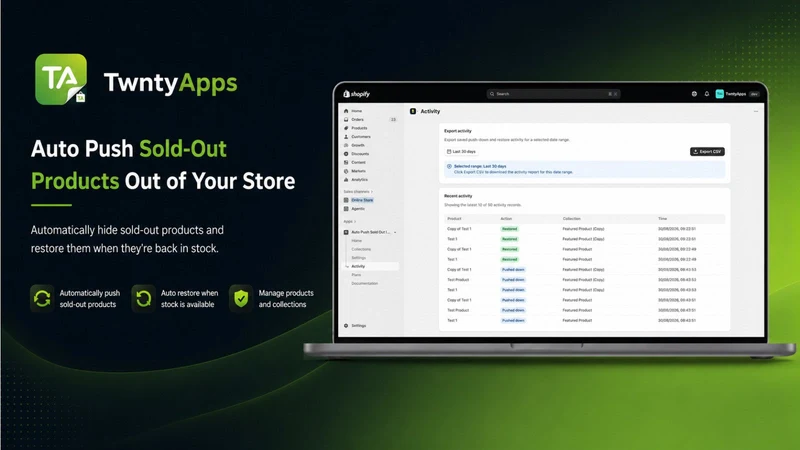Select the Products tag icon

point(346,128)
